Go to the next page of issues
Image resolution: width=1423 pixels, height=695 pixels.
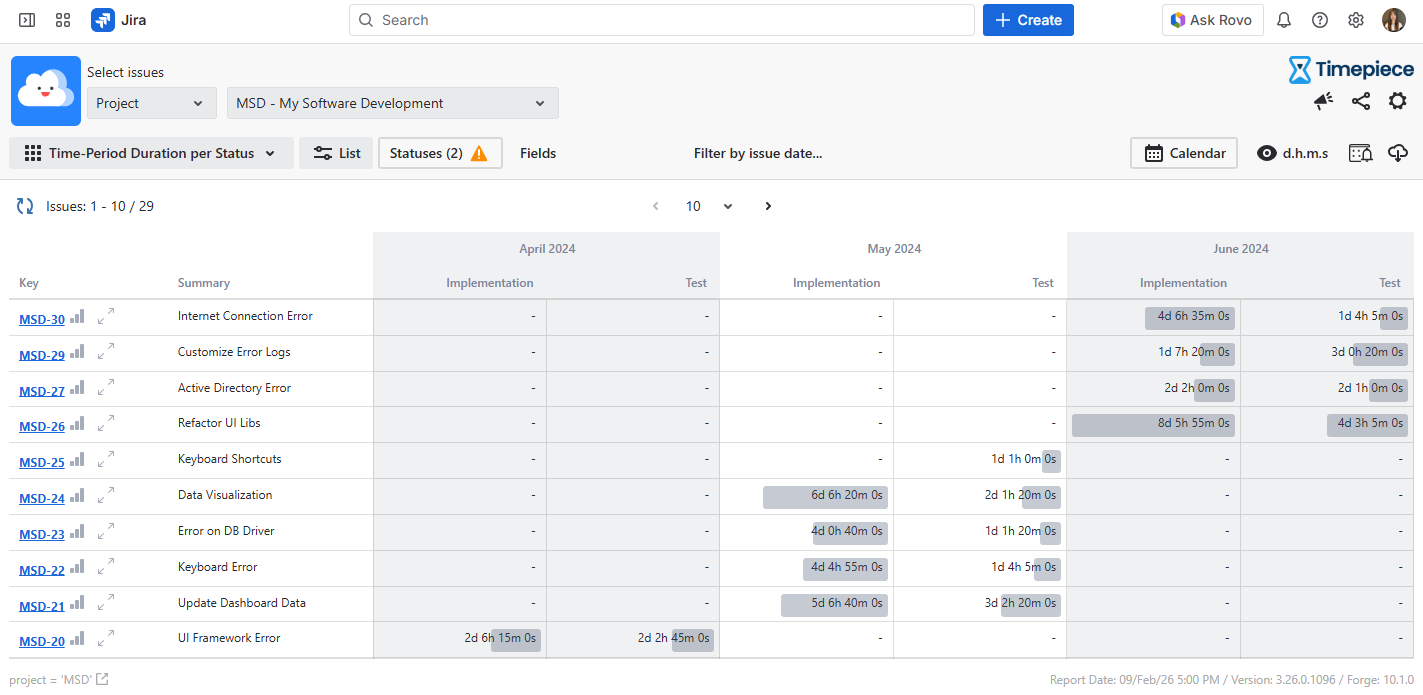coord(768,206)
